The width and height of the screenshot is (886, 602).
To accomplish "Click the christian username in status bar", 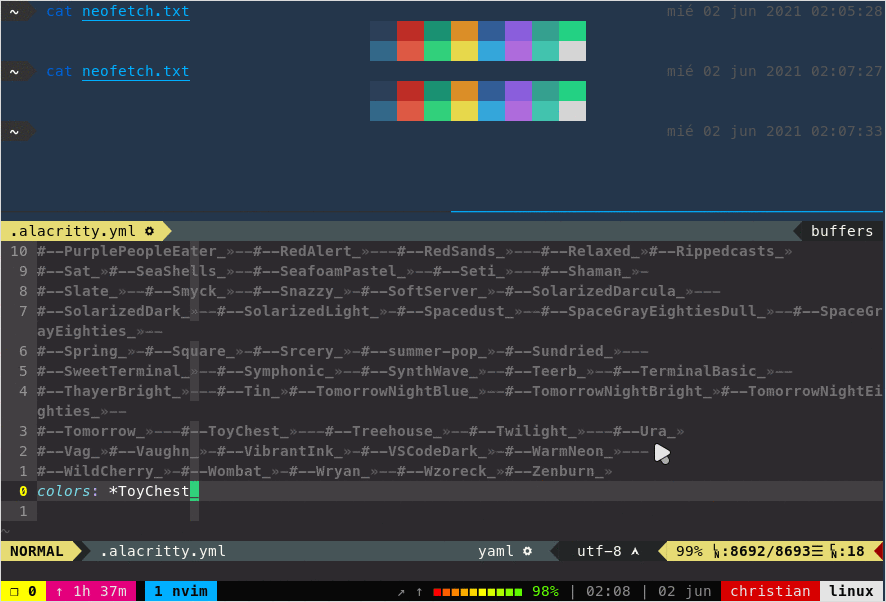I will [769, 591].
